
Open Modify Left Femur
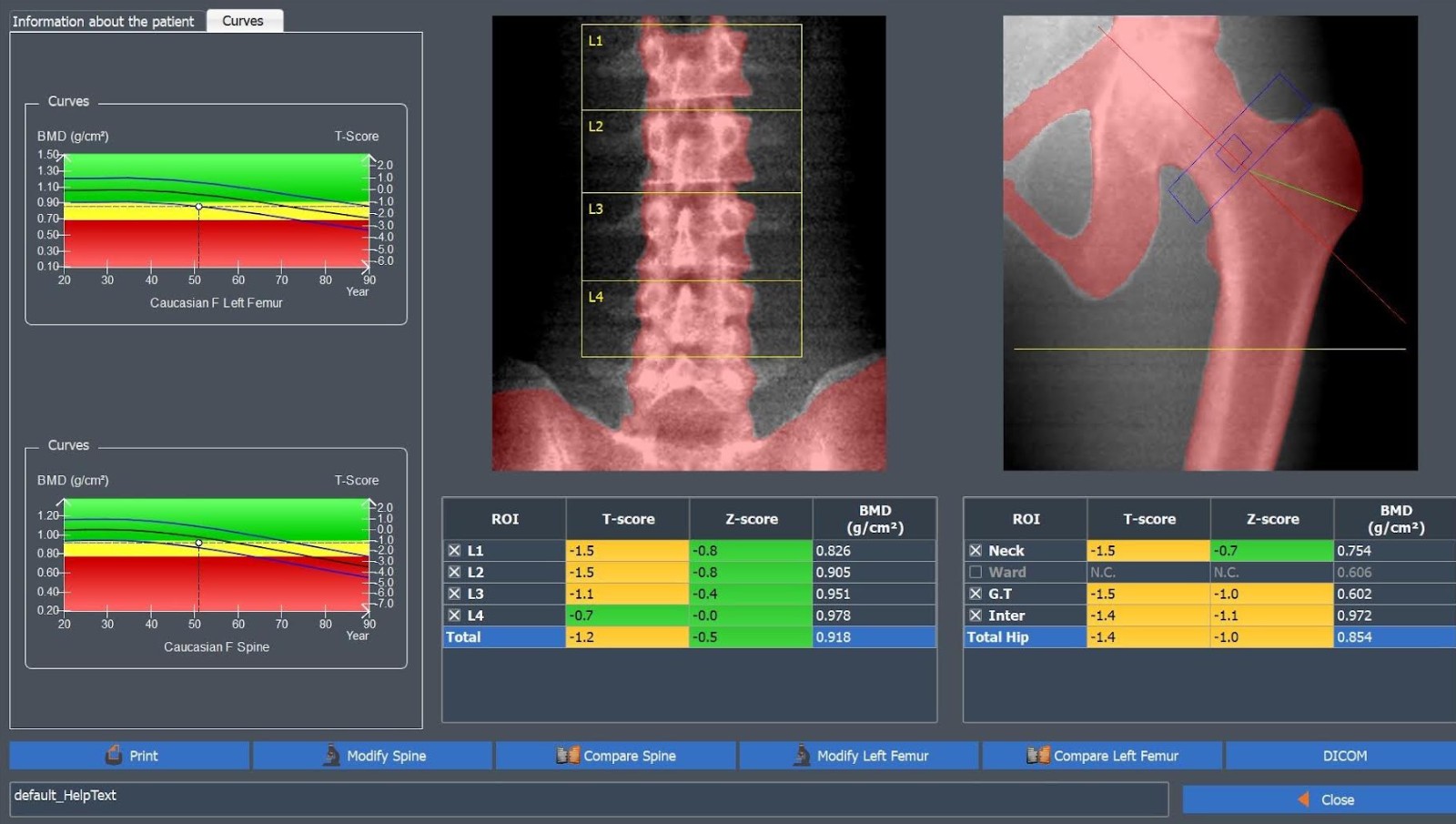[859, 756]
